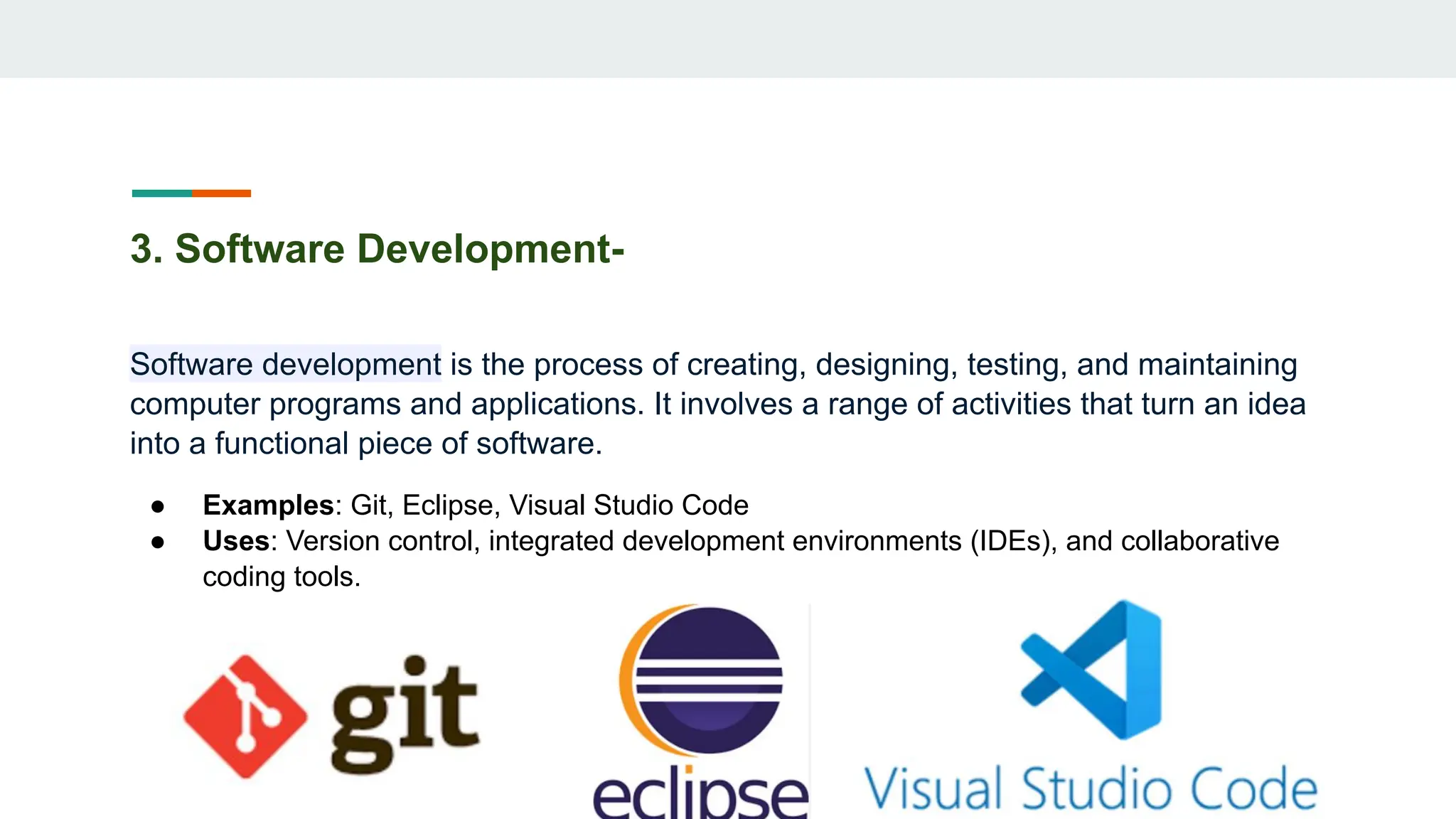Click the 'Visual Studio Code' wordmark
Viewport: 1456px width, 819px height.
click(1091, 789)
